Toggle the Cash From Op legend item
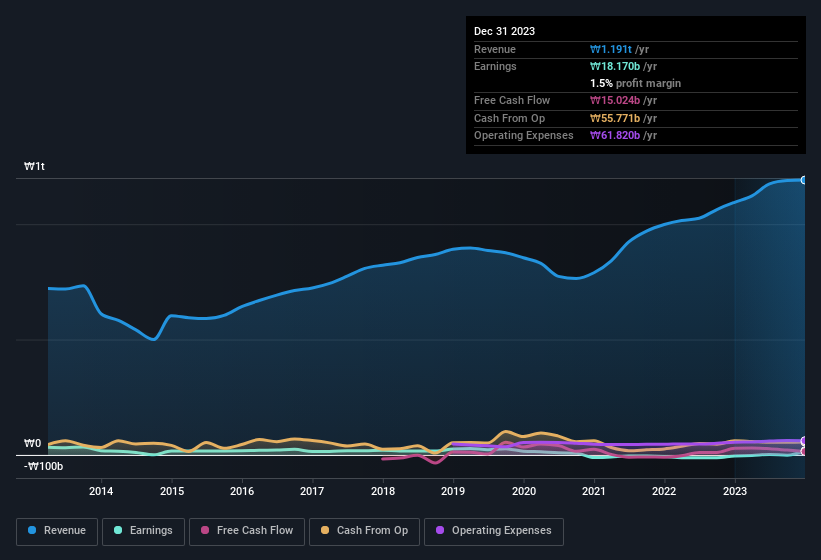821x560 pixels. click(x=363, y=531)
